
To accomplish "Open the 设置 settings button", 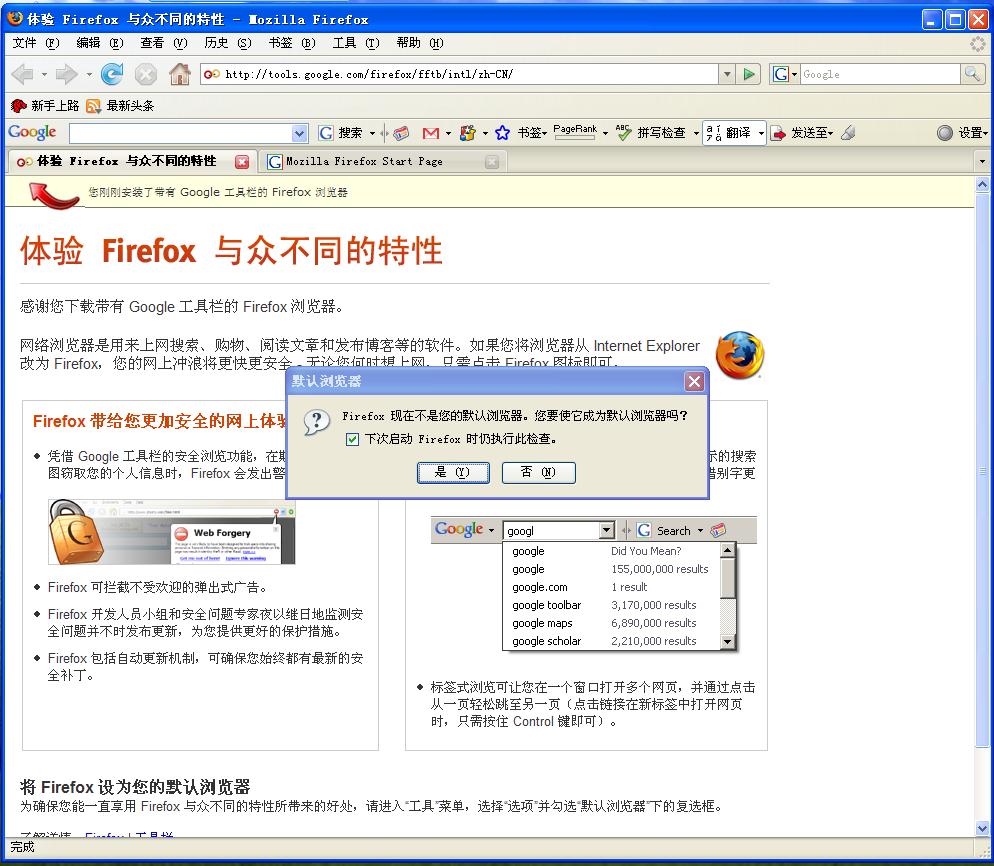I will 962,132.
